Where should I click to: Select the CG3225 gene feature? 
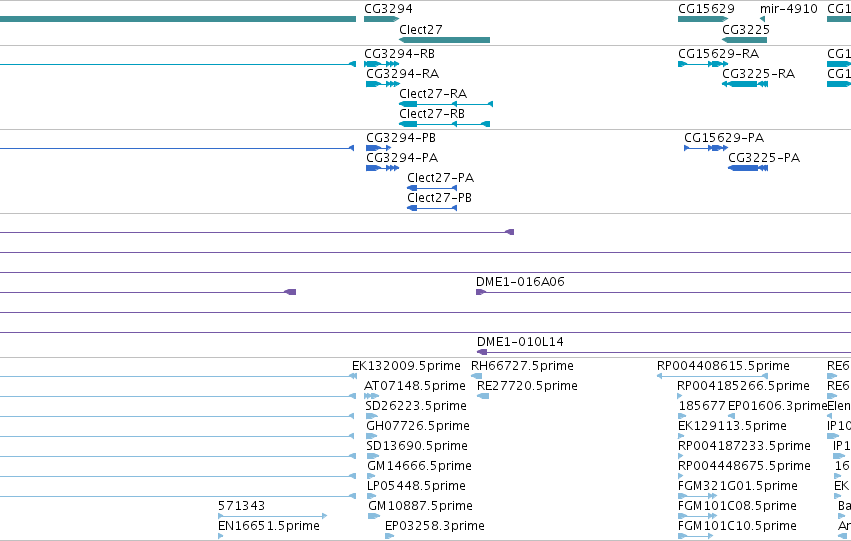(x=745, y=40)
